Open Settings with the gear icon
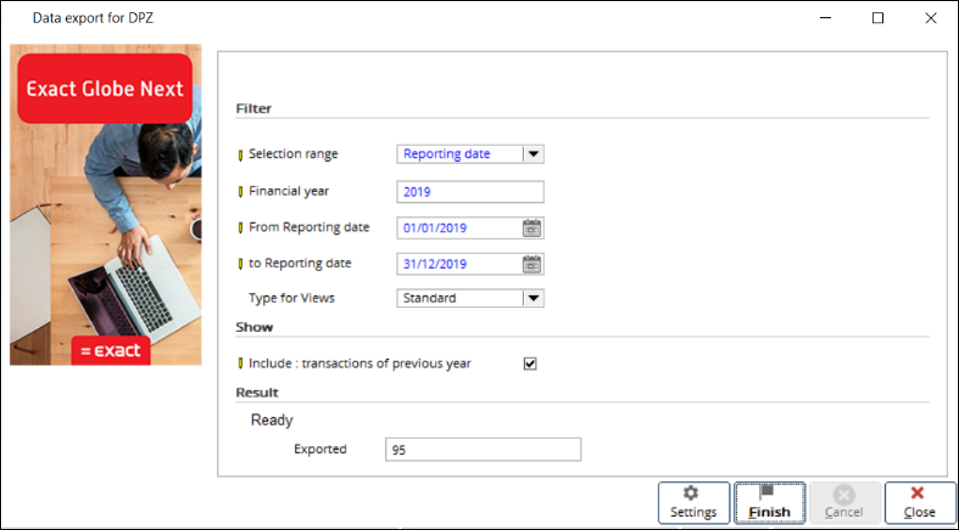Image resolution: width=959 pixels, height=530 pixels. (694, 502)
